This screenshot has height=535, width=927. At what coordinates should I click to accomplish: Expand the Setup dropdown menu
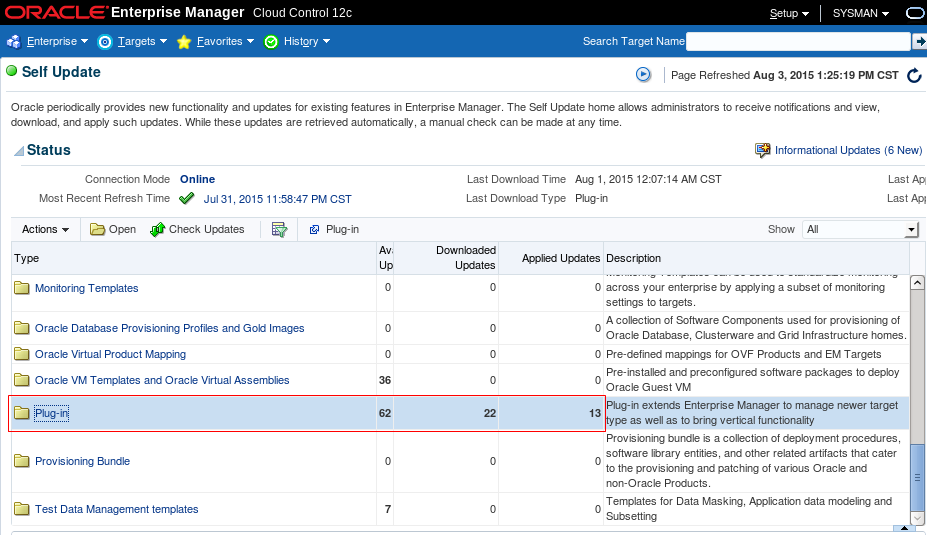coord(789,13)
